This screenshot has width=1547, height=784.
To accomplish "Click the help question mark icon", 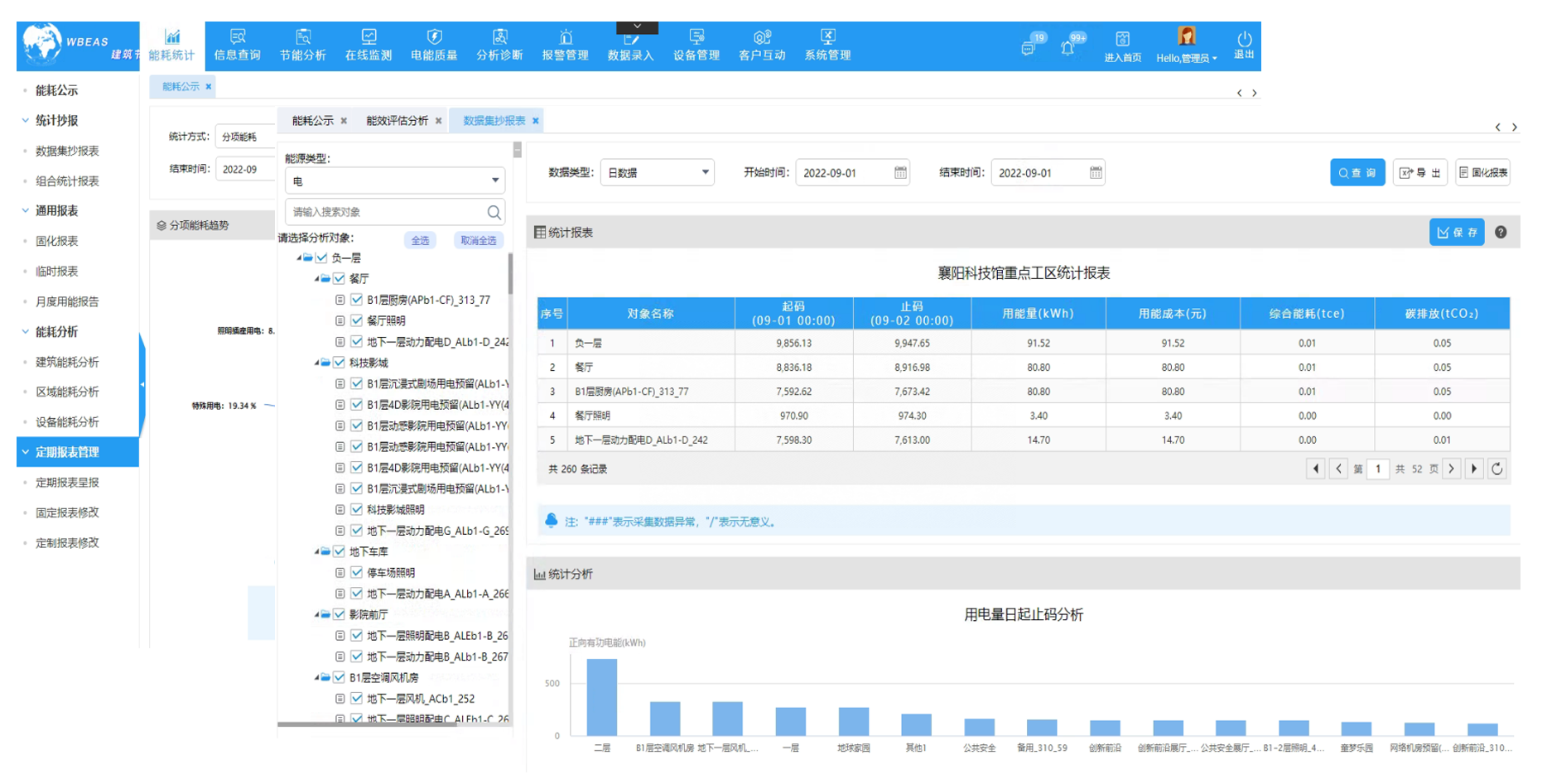I will point(1501,233).
